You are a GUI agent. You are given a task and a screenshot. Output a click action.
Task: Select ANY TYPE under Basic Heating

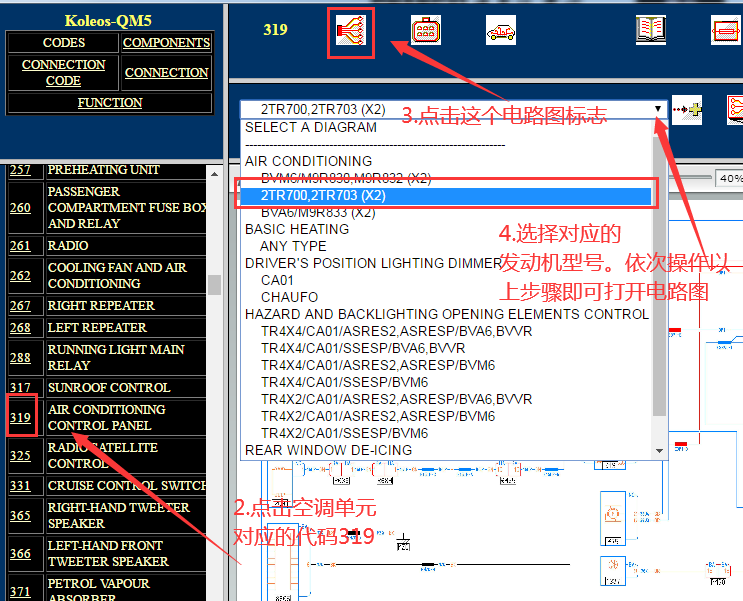click(x=293, y=246)
